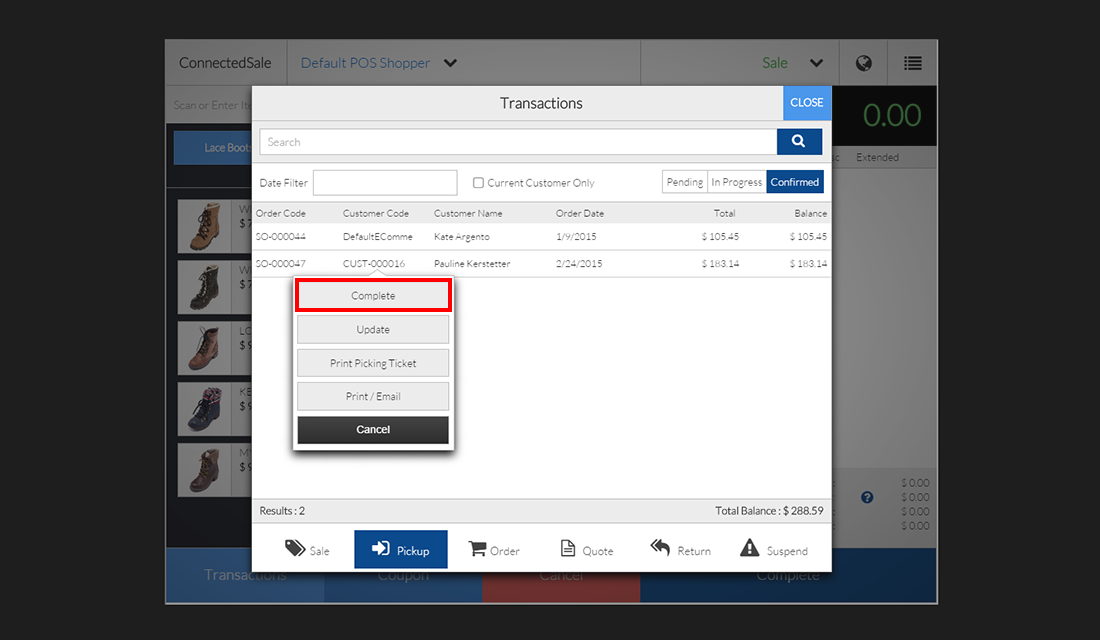Switch filter to In Progress status
This screenshot has width=1100, height=640.
click(x=736, y=182)
